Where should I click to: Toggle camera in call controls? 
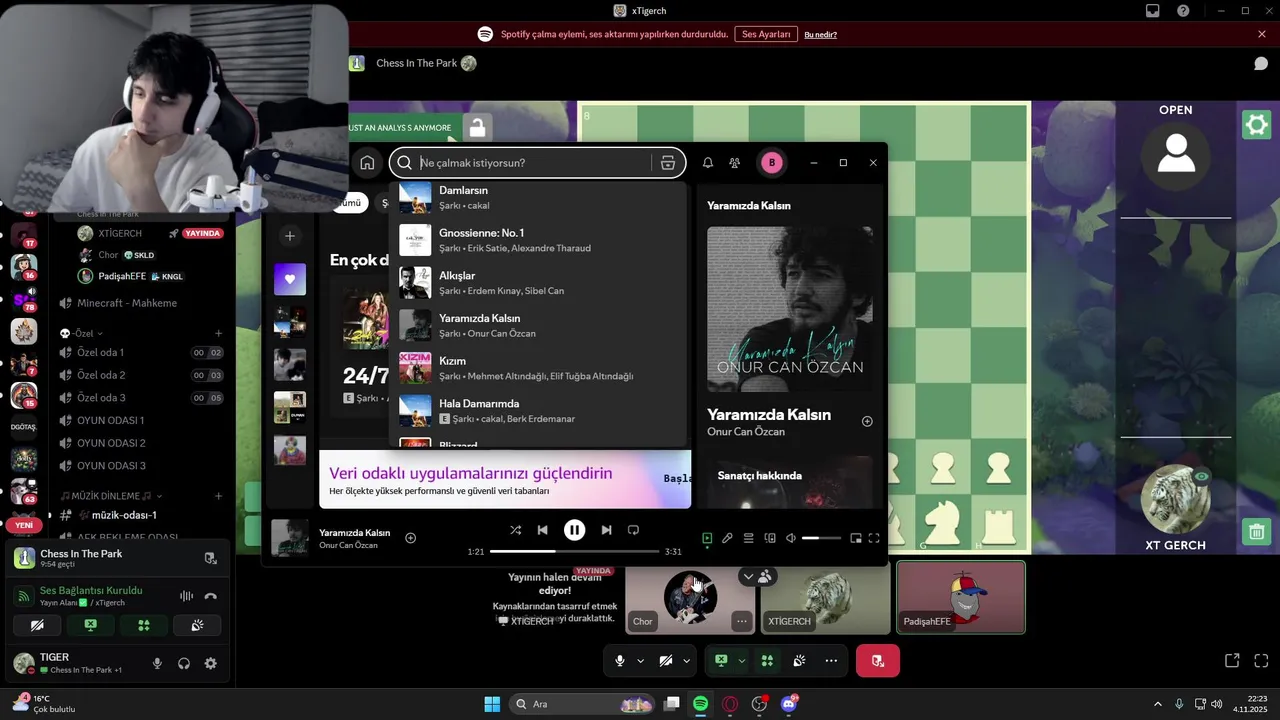[x=666, y=661]
